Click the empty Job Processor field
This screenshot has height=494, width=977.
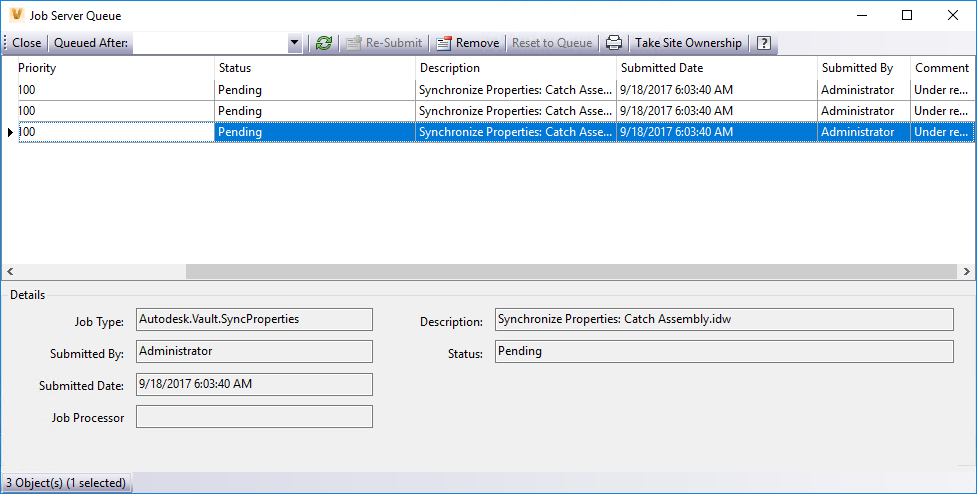[x=254, y=417]
